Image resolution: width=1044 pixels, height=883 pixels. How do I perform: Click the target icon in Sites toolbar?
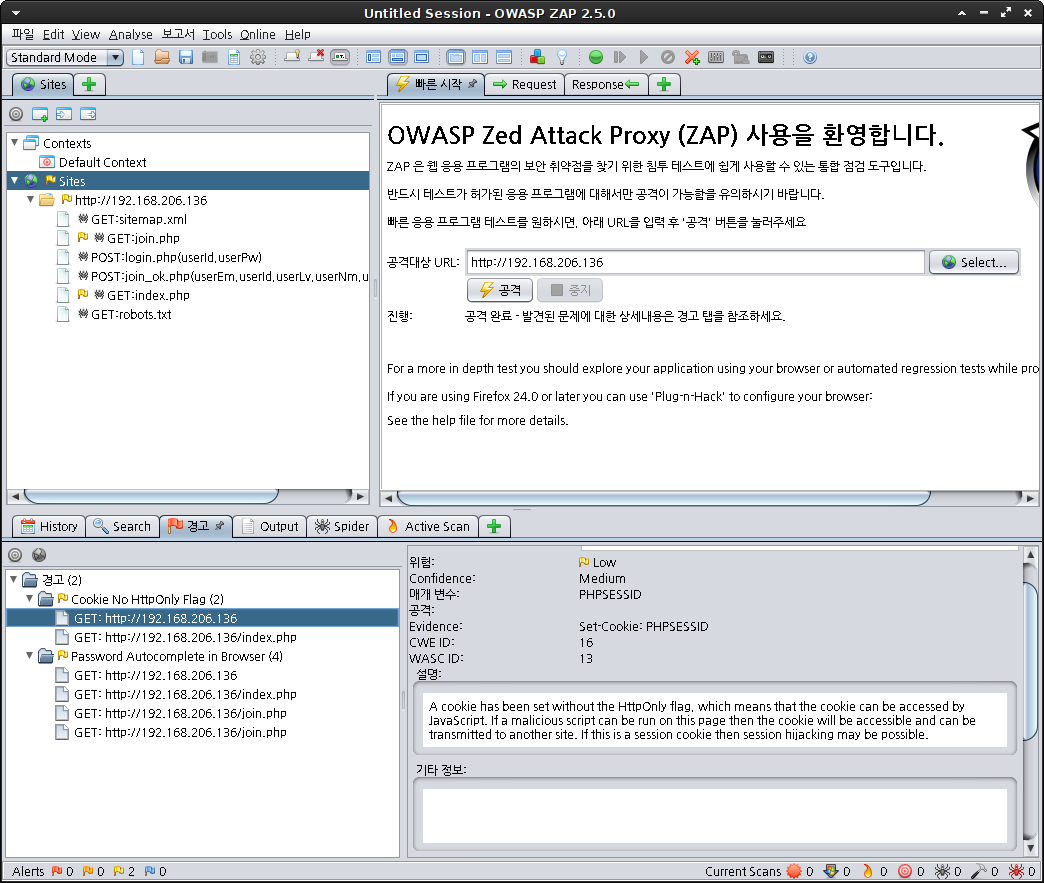pos(16,114)
